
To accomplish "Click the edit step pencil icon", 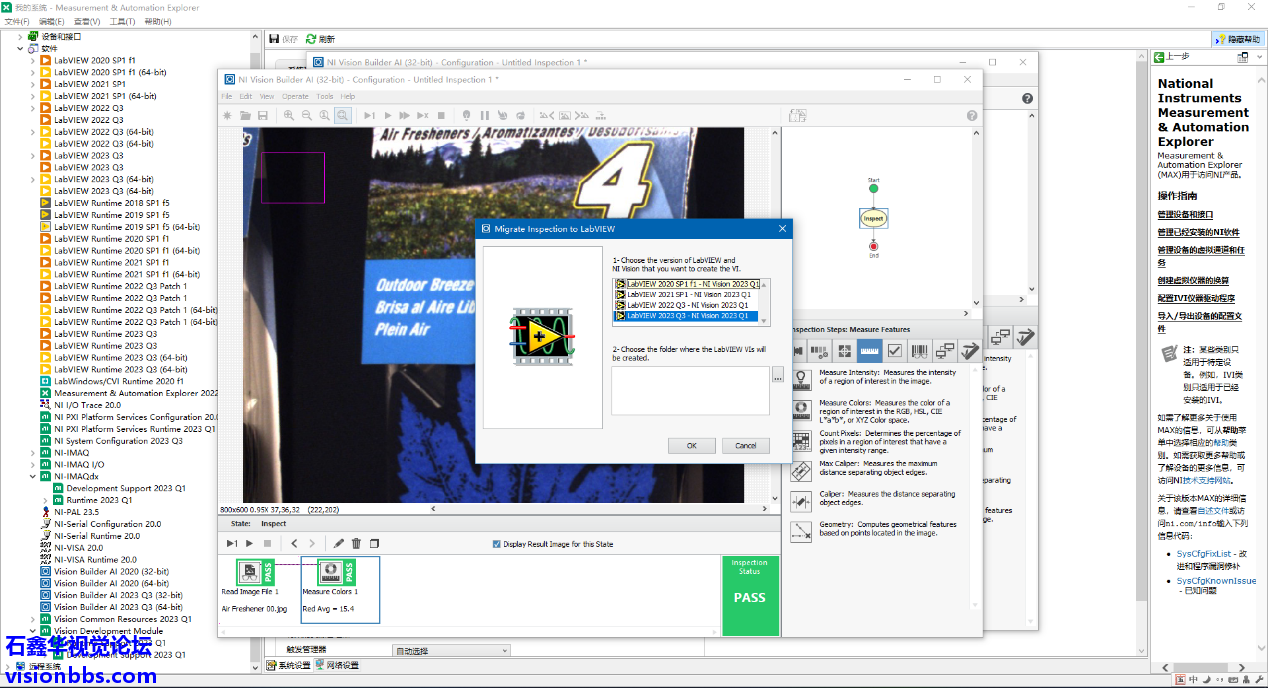I will [x=338, y=544].
